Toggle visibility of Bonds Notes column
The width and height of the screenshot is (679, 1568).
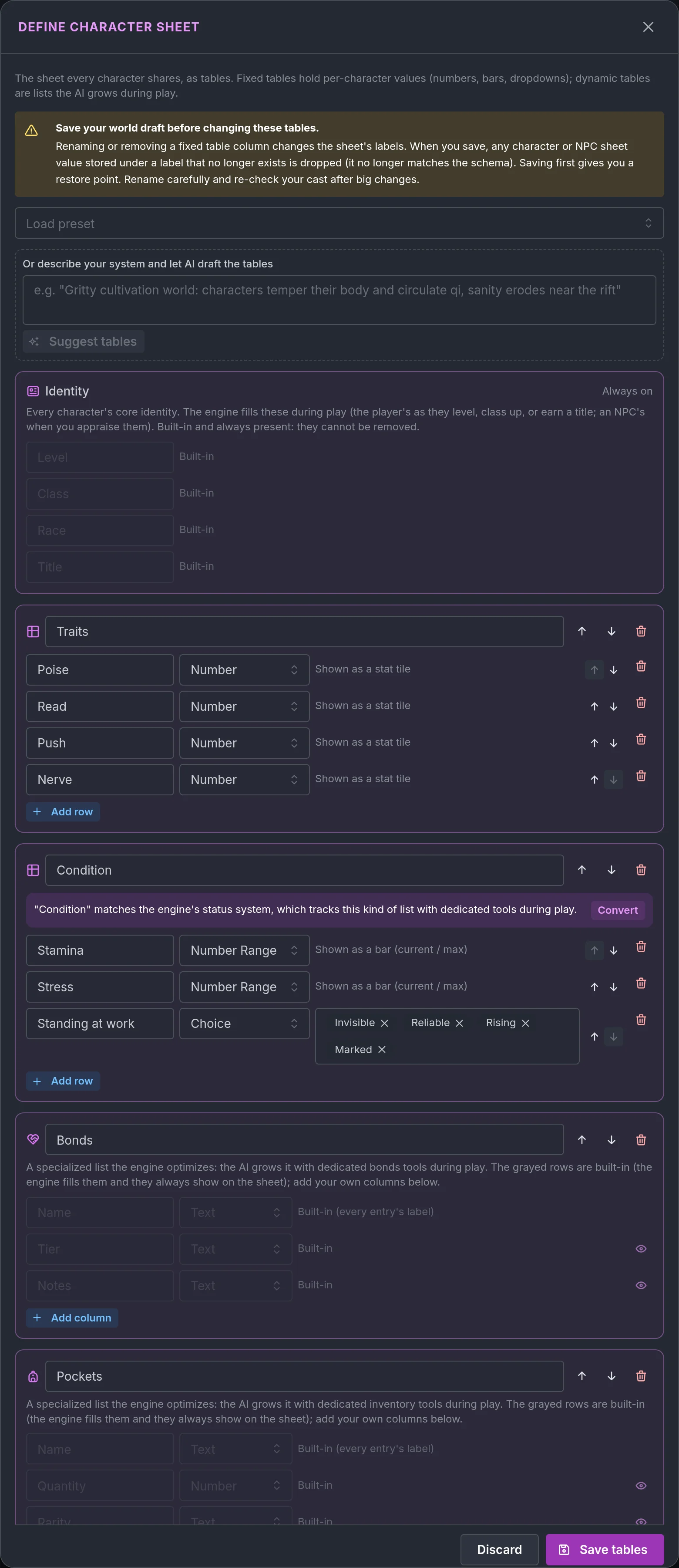pyautogui.click(x=641, y=1285)
